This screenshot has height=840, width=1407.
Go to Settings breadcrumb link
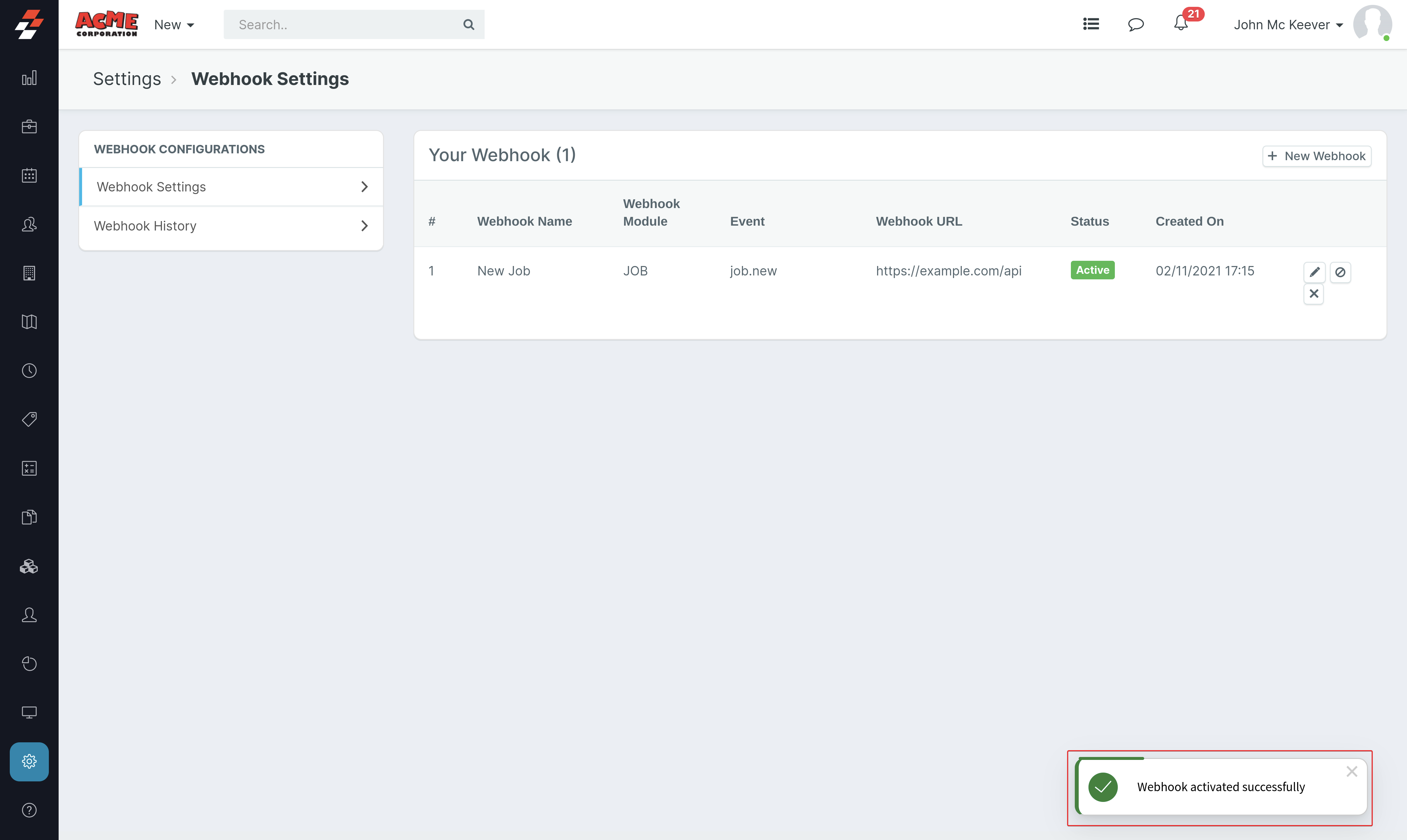pyautogui.click(x=127, y=79)
